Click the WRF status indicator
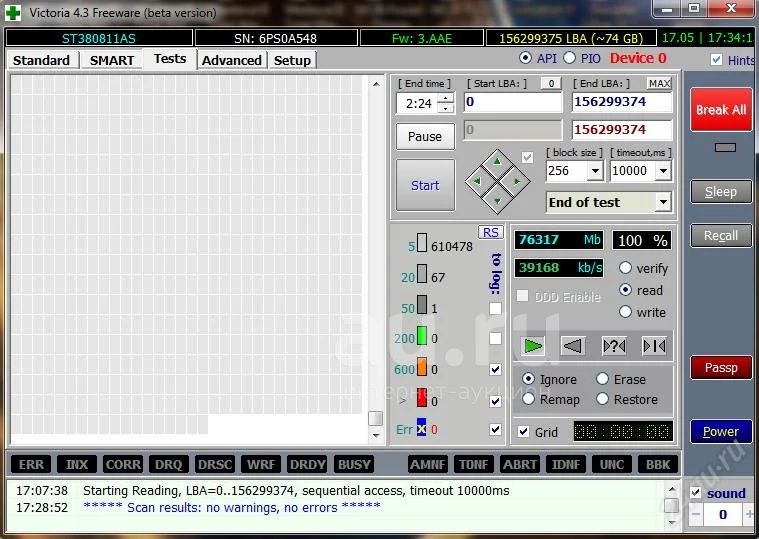759x539 pixels. point(261,464)
